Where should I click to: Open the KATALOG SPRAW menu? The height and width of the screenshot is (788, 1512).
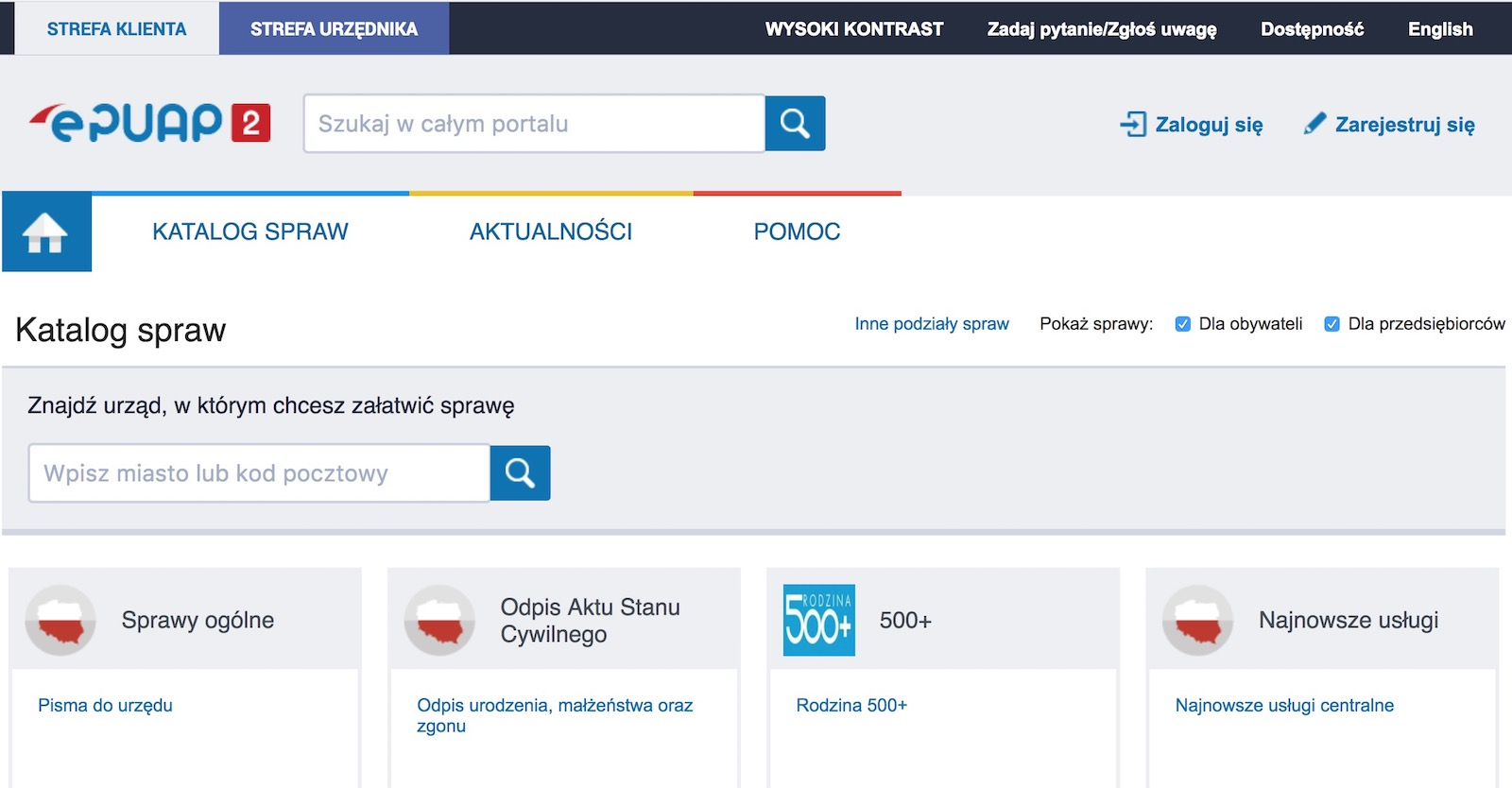point(250,231)
